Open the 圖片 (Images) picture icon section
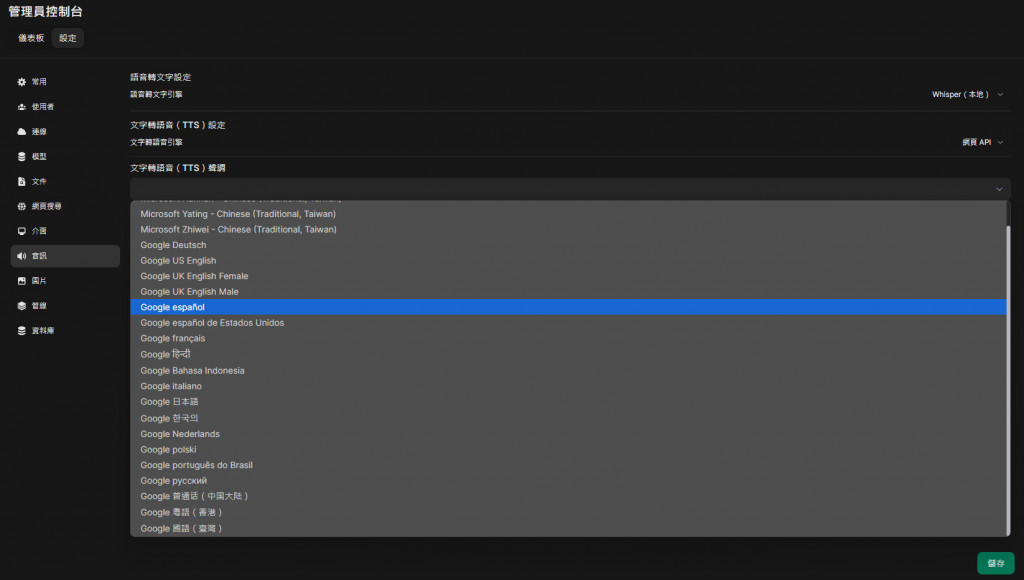The image size is (1024, 580). (65, 281)
